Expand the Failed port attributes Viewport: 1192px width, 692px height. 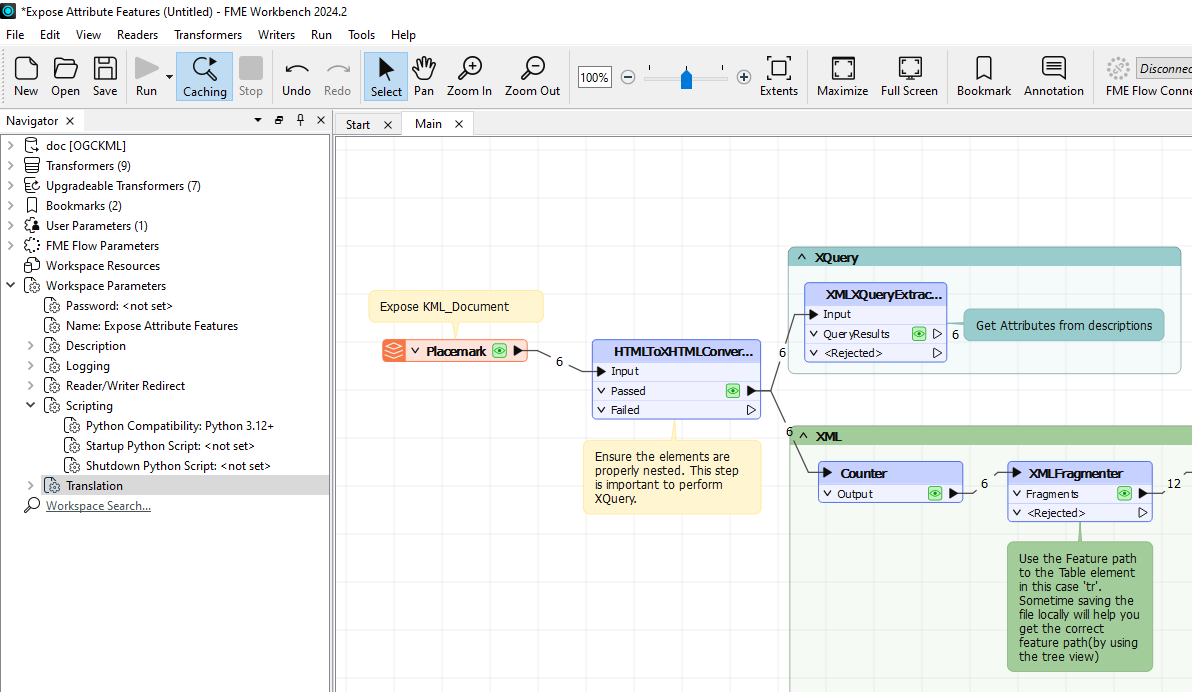point(601,410)
